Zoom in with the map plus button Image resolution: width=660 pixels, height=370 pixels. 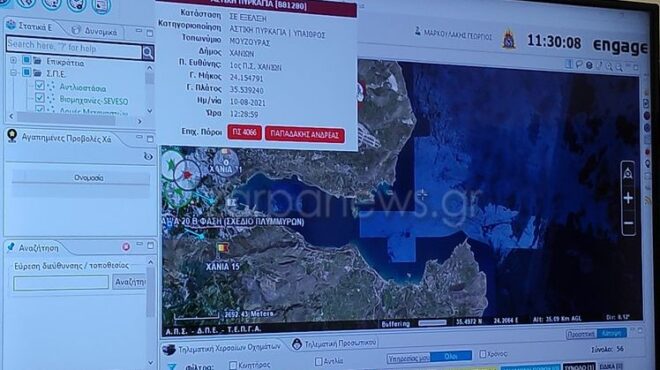628,198
